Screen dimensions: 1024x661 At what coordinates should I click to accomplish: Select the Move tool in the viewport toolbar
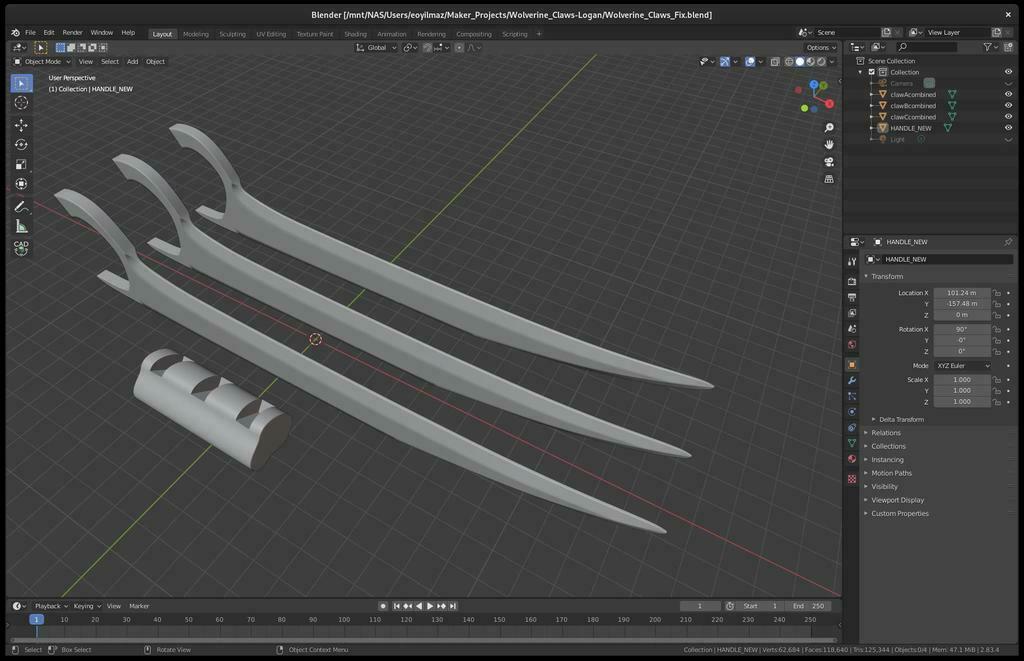(x=21, y=125)
